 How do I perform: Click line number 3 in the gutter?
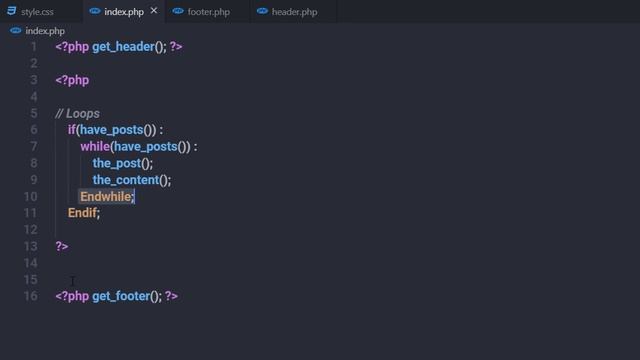(x=33, y=80)
